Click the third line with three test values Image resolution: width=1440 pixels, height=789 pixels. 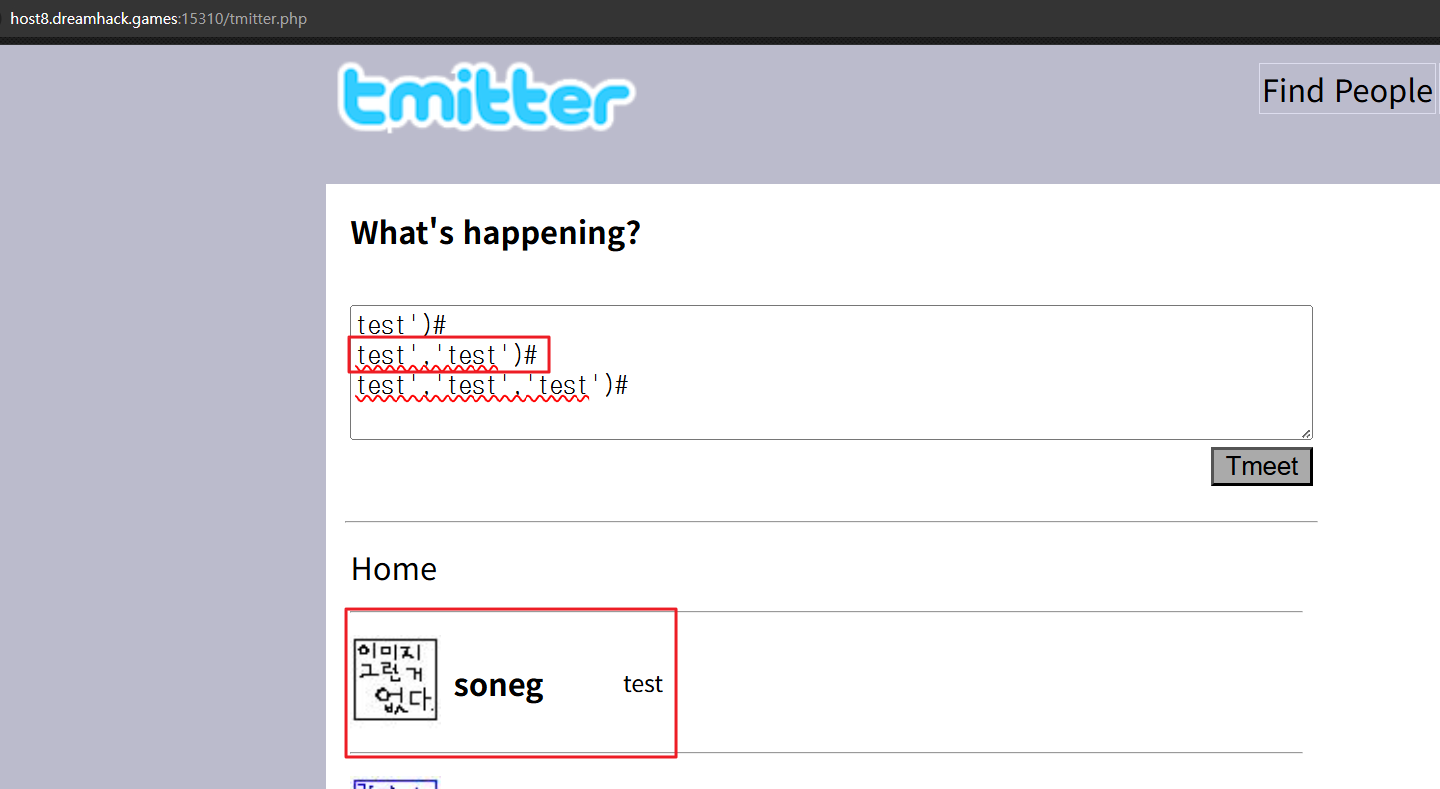(491, 385)
